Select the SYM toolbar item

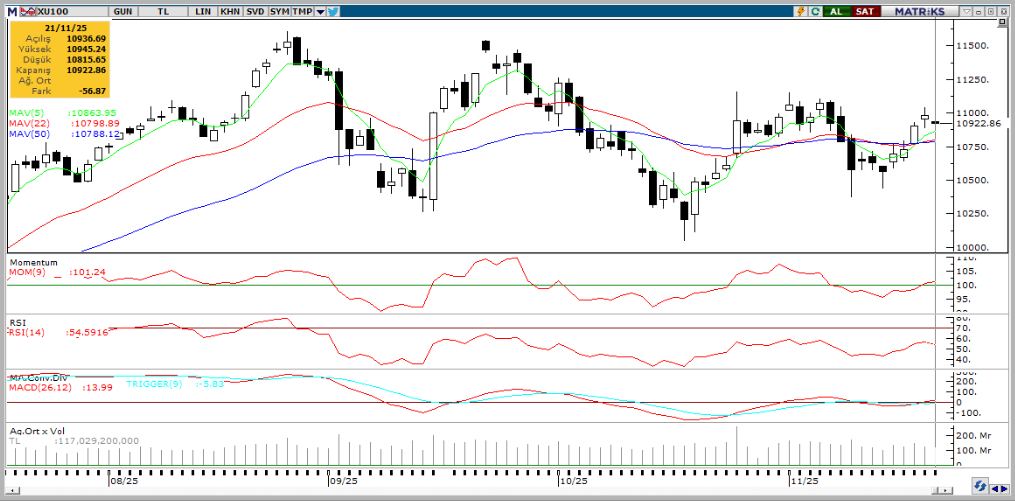(280, 10)
